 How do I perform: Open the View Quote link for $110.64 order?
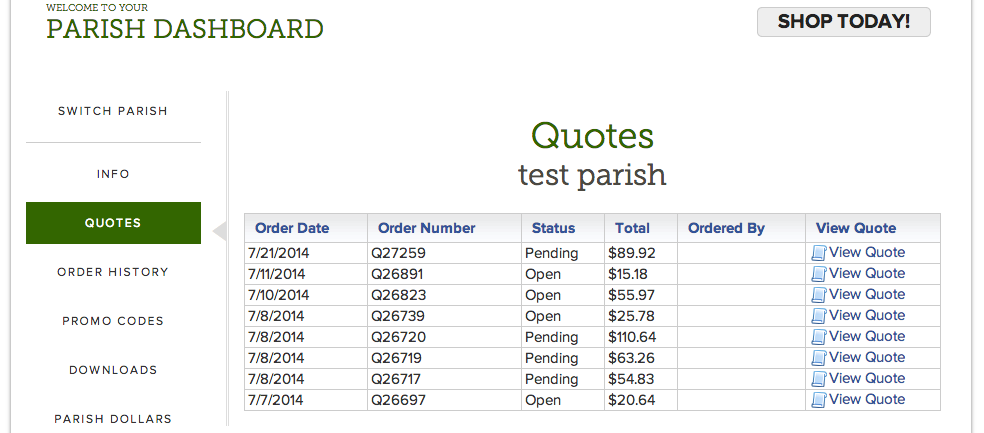(866, 337)
